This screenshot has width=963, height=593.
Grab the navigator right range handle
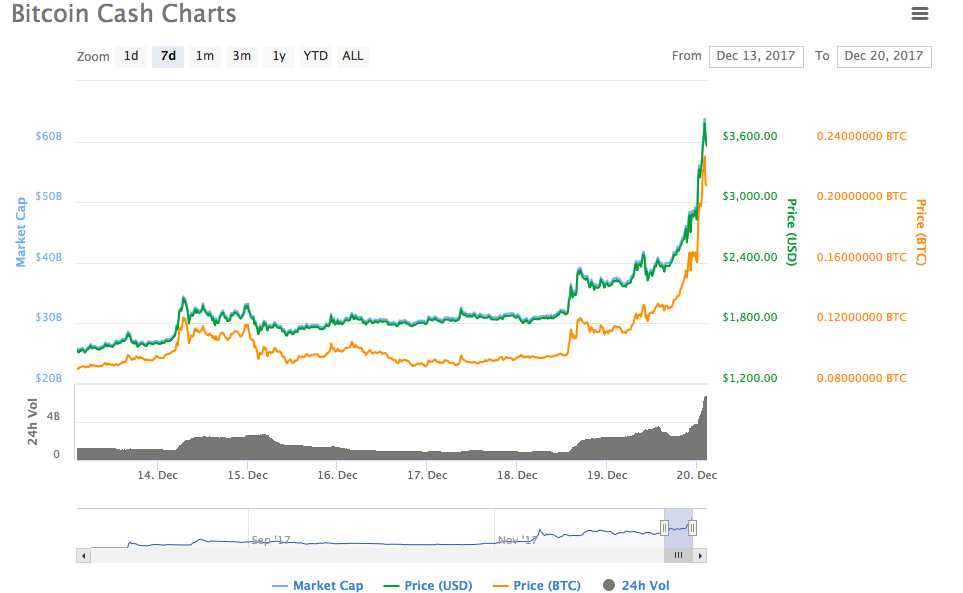[x=692, y=528]
